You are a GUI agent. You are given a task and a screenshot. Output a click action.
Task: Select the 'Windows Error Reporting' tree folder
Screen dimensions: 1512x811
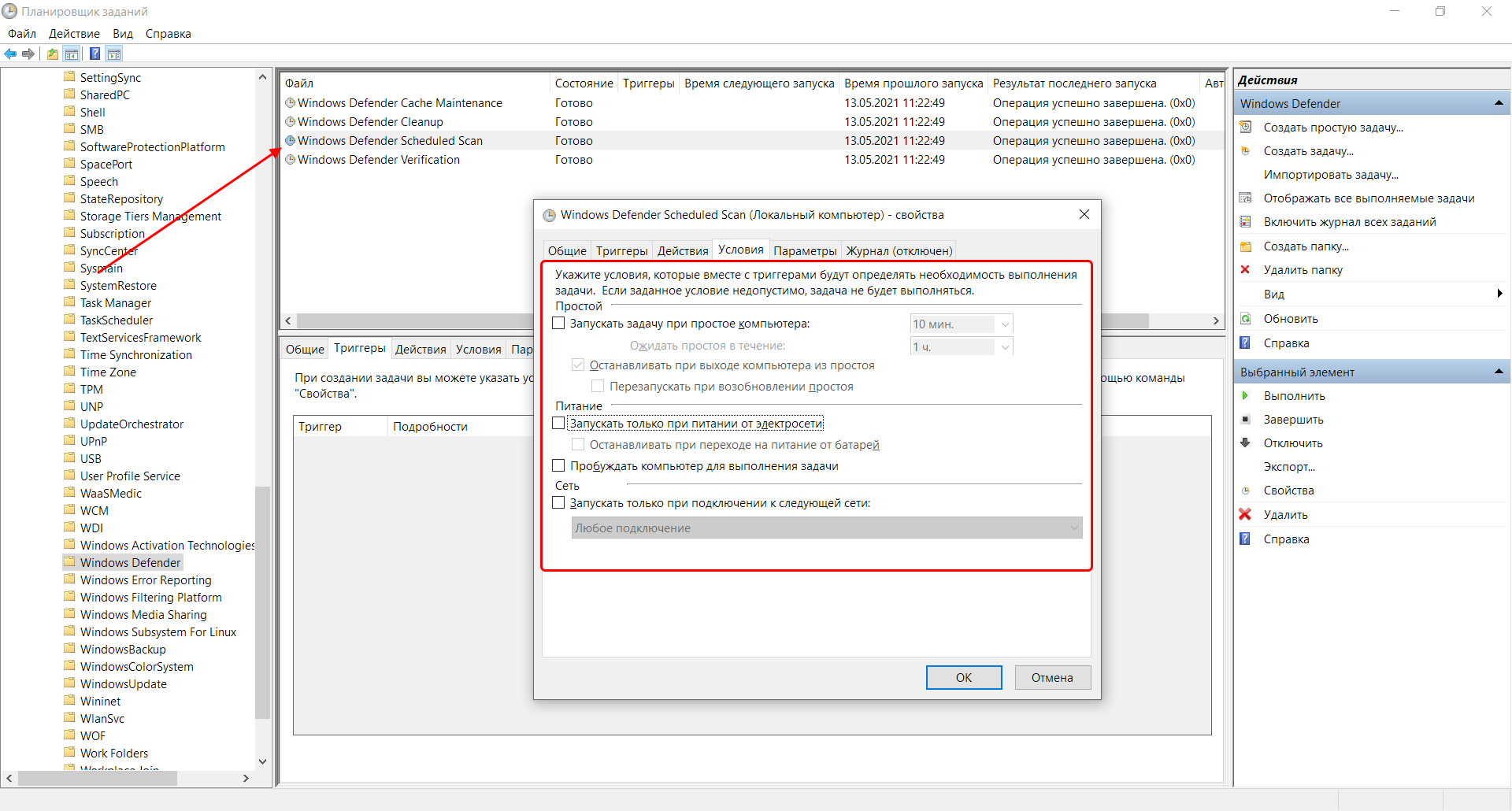pos(146,580)
